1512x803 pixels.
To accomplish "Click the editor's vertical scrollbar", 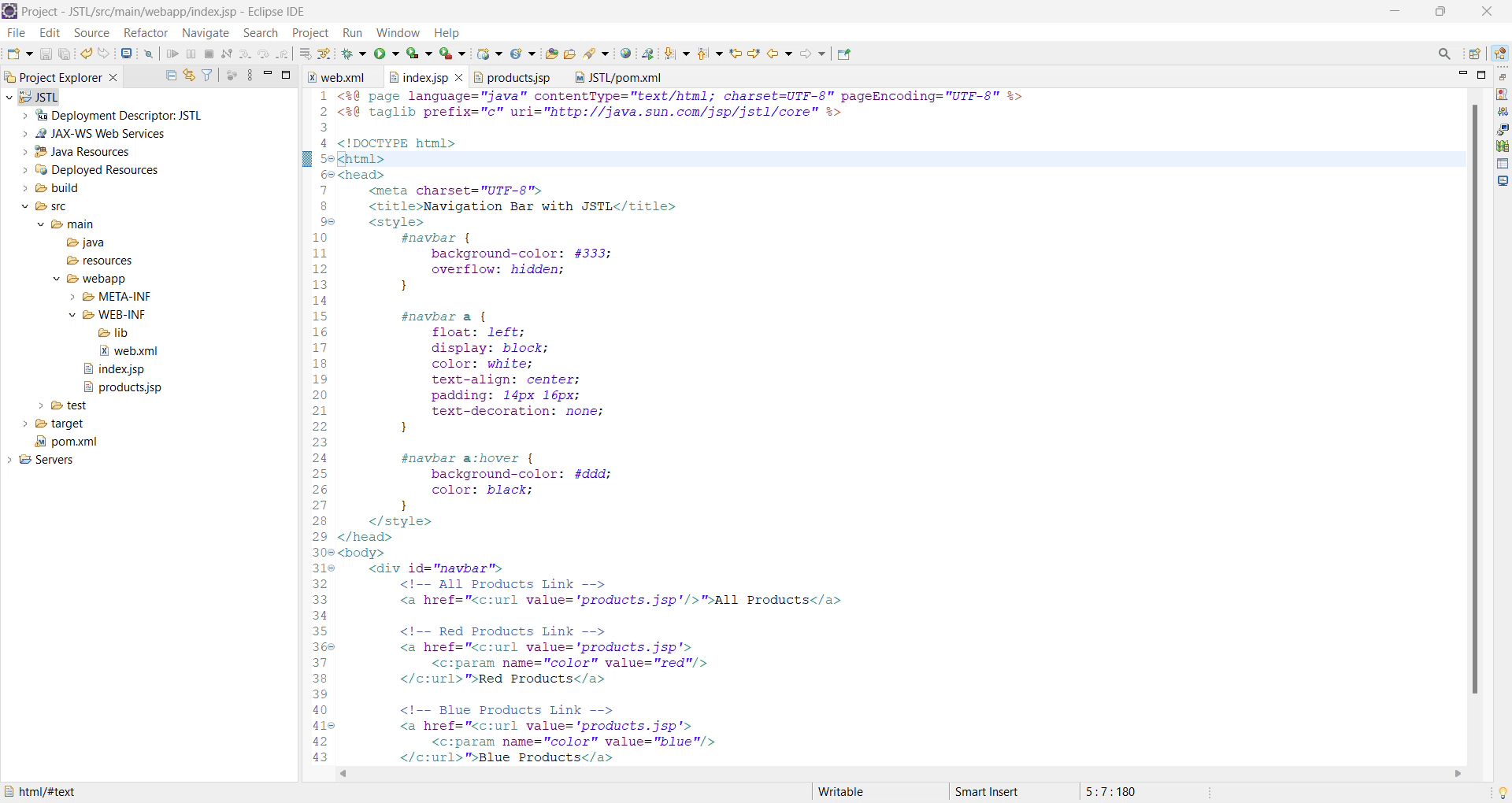I will [x=1475, y=398].
